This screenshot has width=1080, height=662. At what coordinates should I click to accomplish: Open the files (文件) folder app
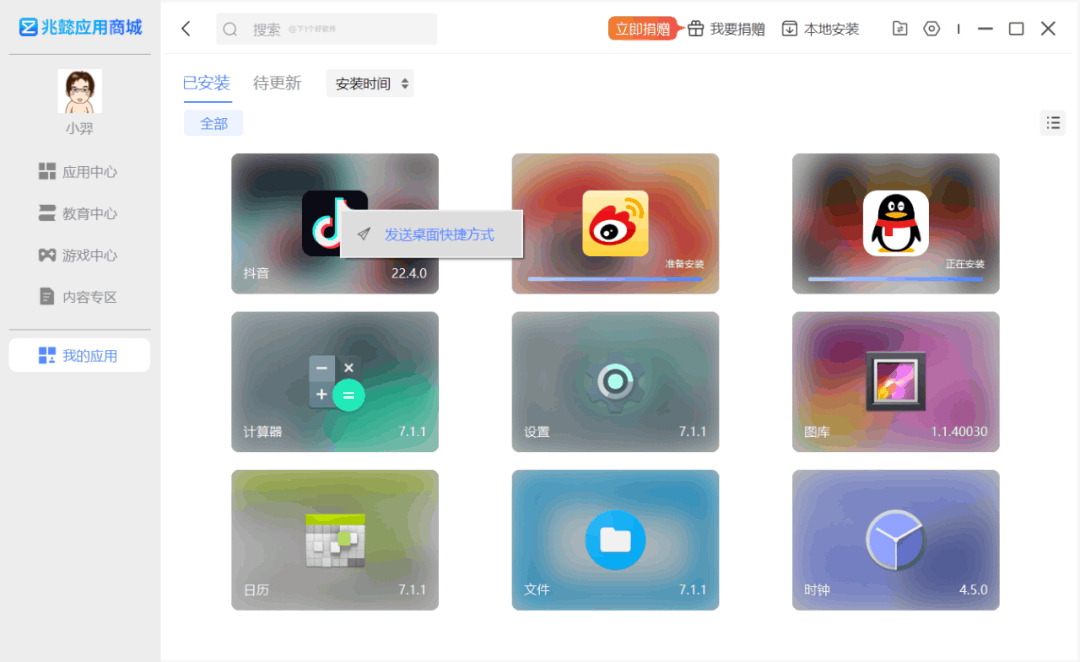(x=615, y=540)
